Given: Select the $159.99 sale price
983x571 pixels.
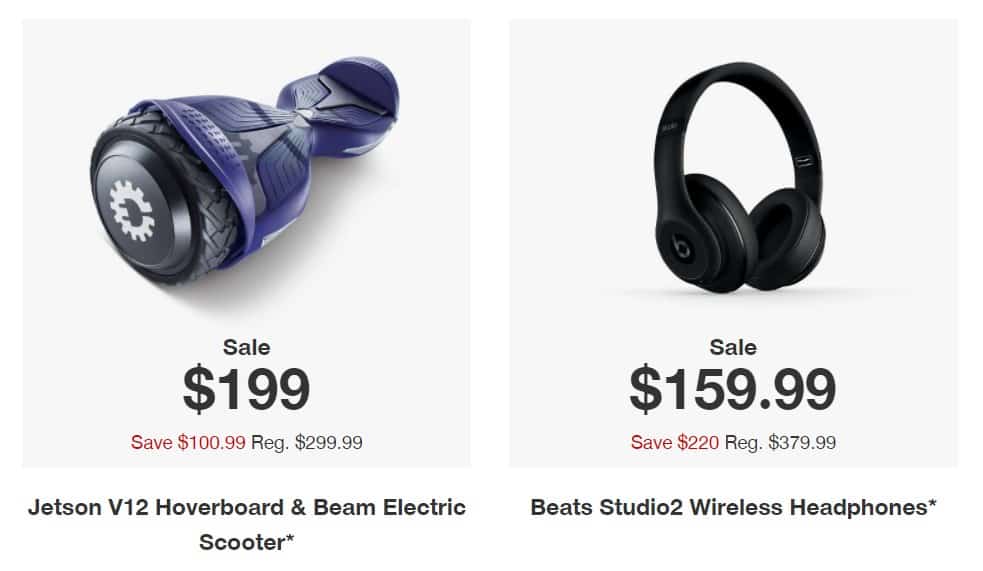Looking at the screenshot, I should click(x=733, y=389).
